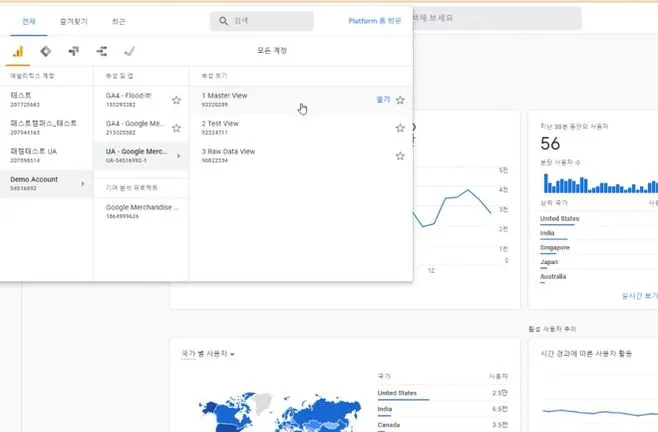Open the 국가 별 사용자 dropdown
Image resolution: width=658 pixels, height=432 pixels.
tap(208, 354)
